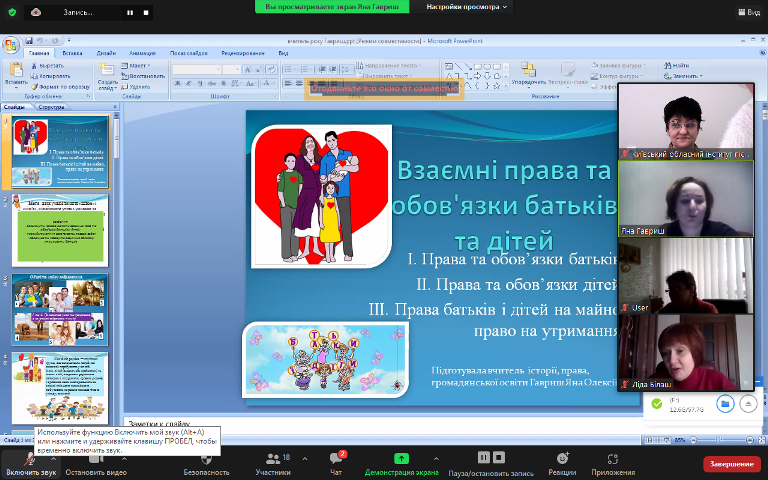Click blue folder icon in USB popup
The height and width of the screenshot is (480, 768).
click(x=725, y=404)
